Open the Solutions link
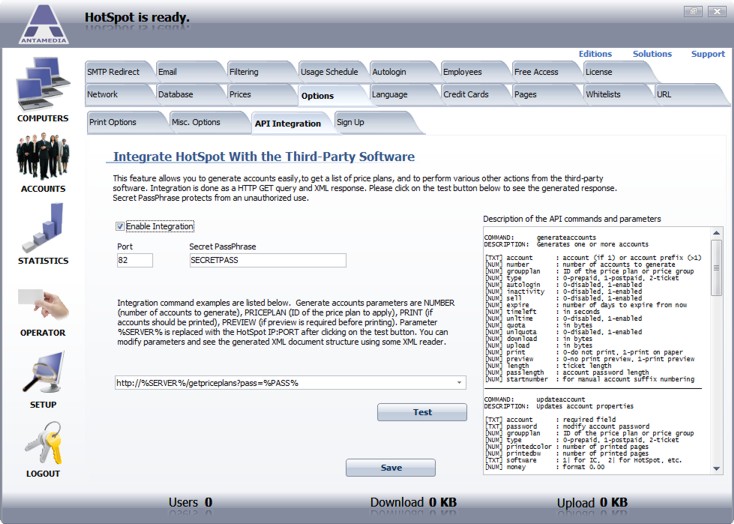 pyautogui.click(x=652, y=54)
